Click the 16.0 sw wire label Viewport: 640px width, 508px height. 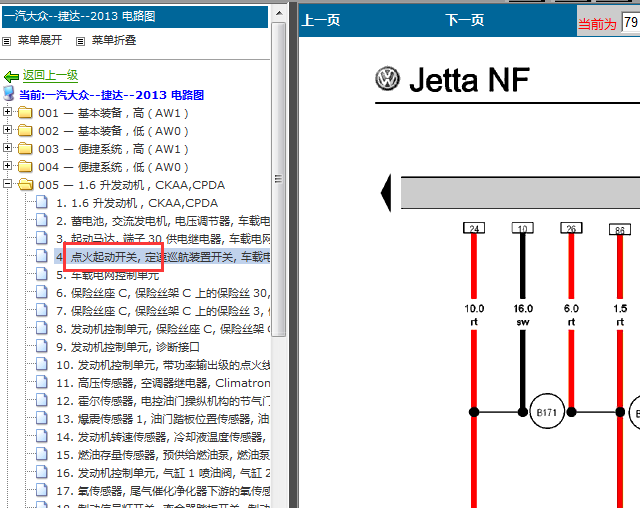point(523,315)
